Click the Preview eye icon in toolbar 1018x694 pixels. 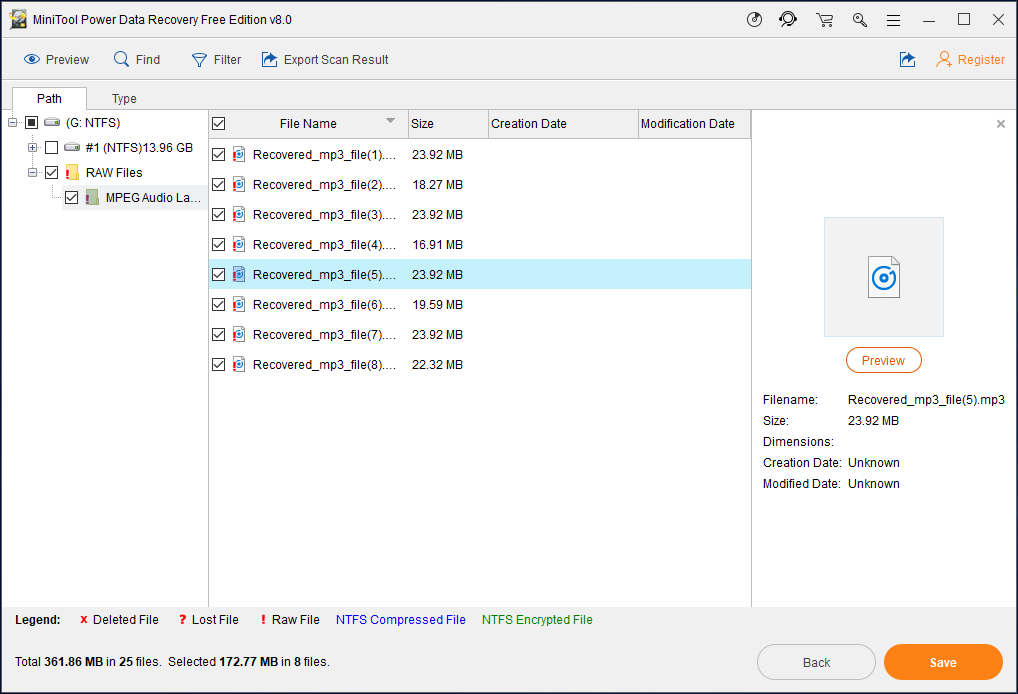(x=32, y=60)
